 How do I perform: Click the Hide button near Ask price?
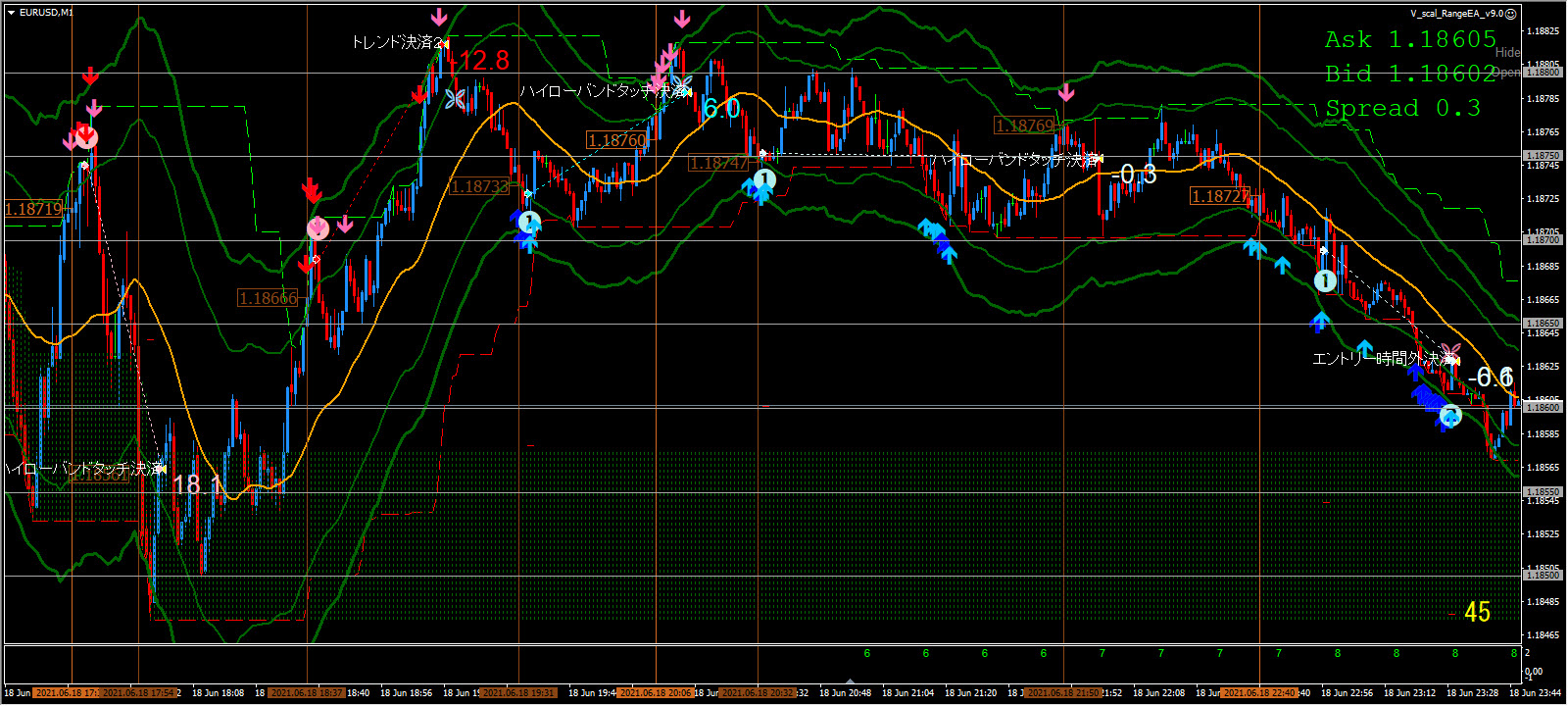1508,52
